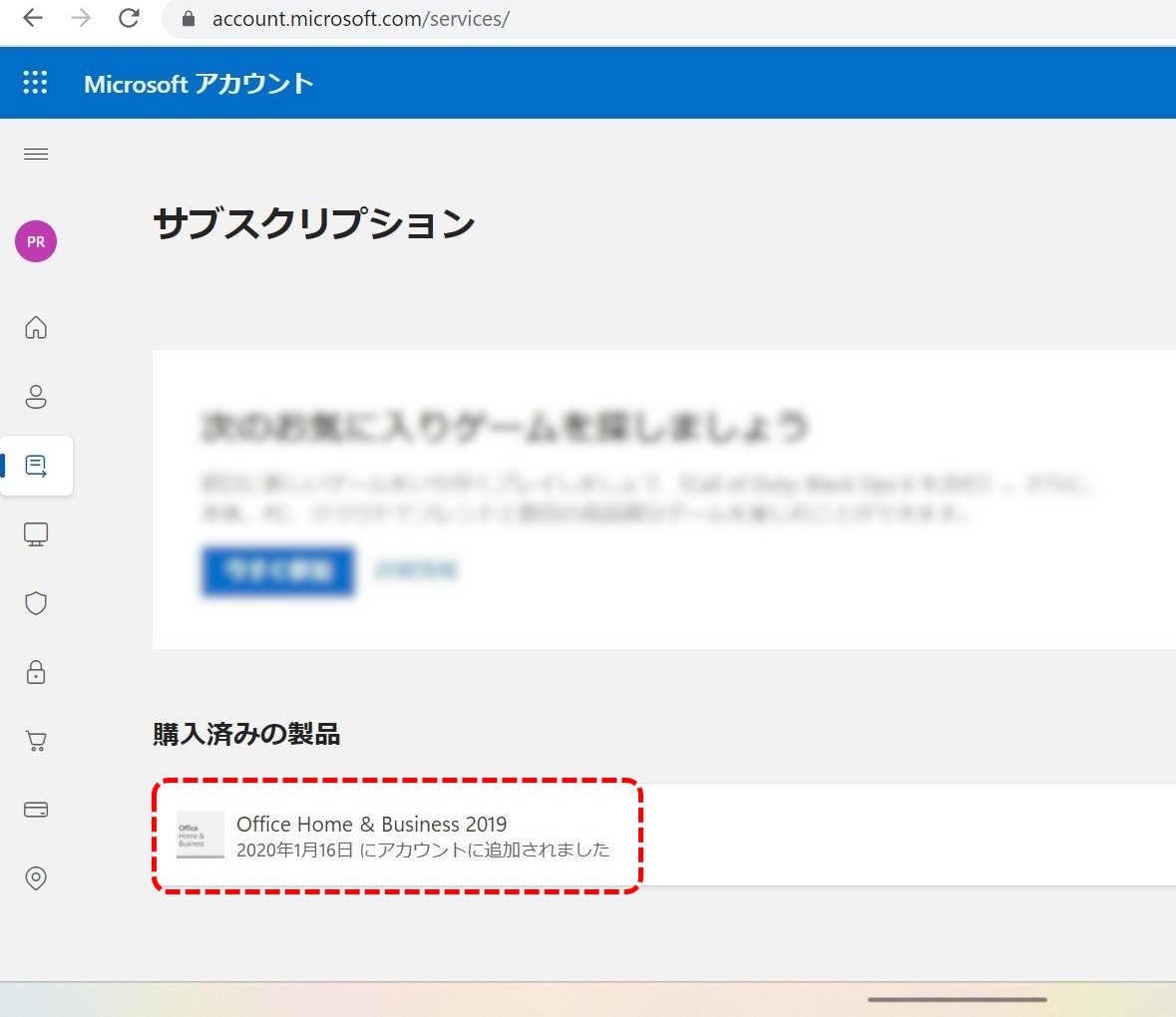
Task: Open your info via the person icon
Action: (36, 397)
